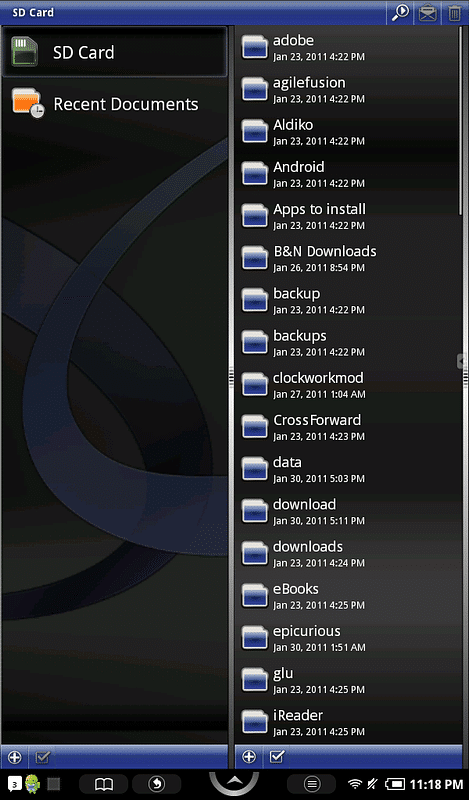The width and height of the screenshot is (469, 800).
Task: Click the plus add icon in right pane footer
Action: pos(249,757)
